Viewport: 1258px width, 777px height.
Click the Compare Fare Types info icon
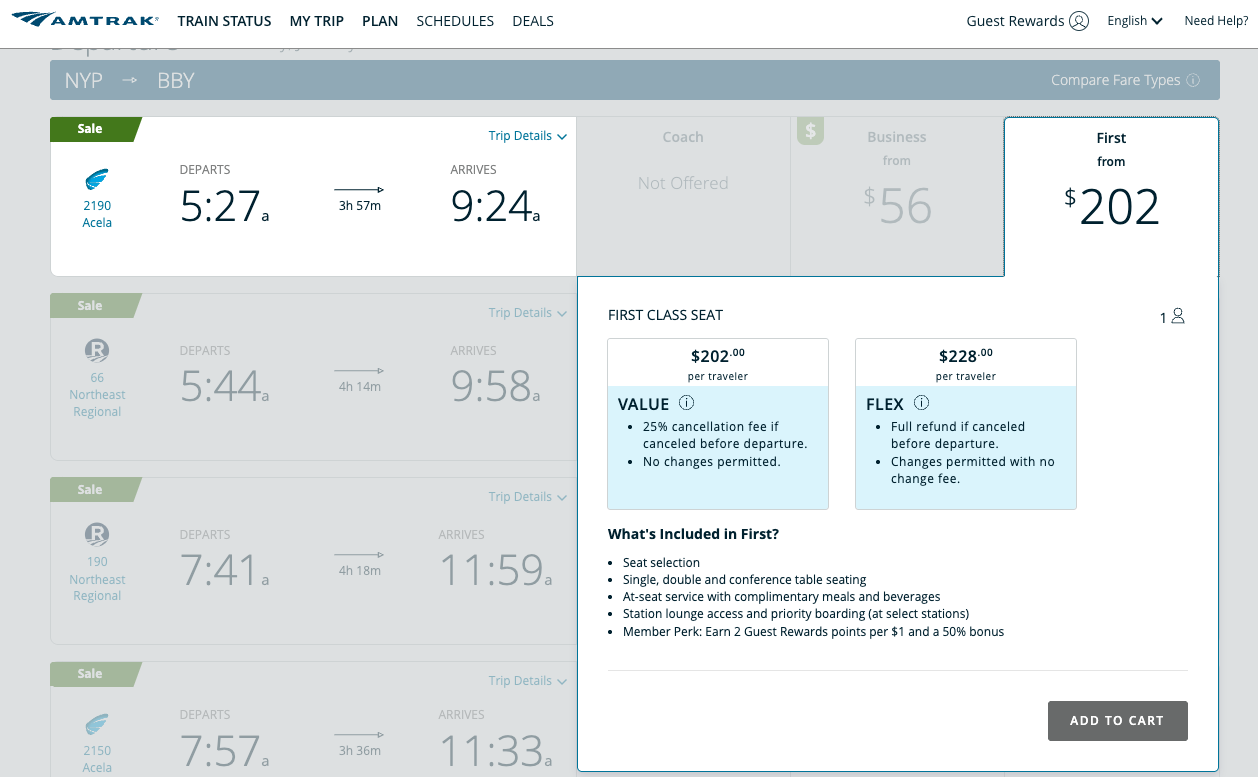click(1193, 80)
